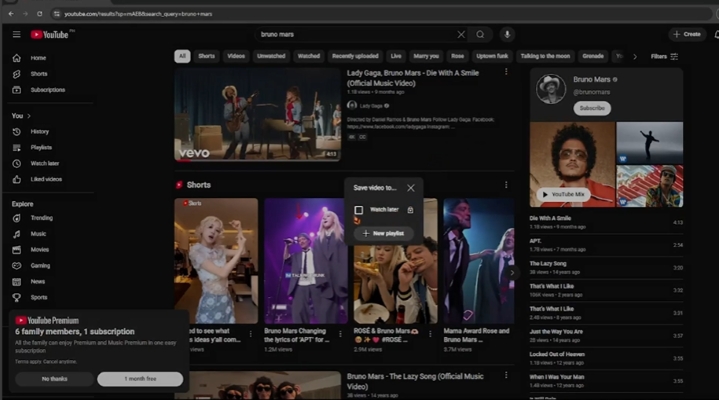
Task: Play APT. from the mix list
Action: point(606,245)
